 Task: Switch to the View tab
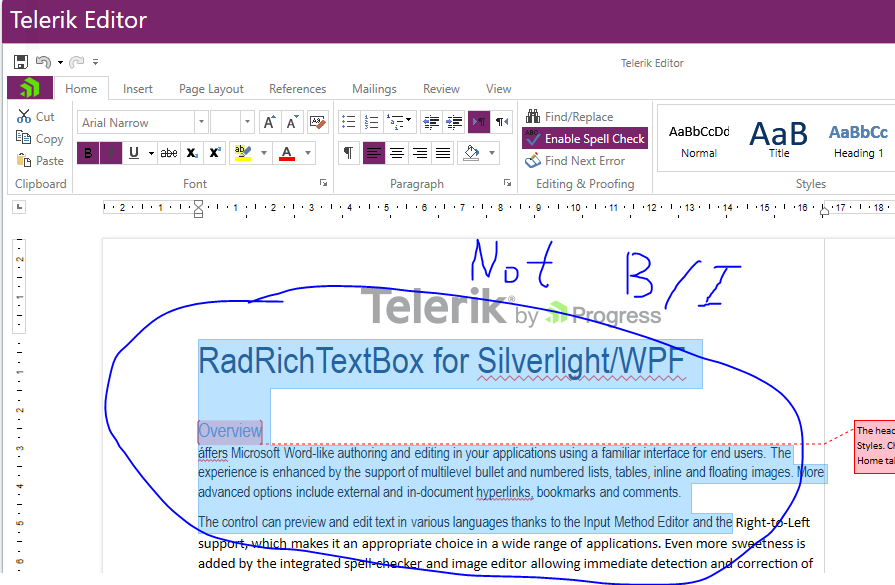pos(498,89)
